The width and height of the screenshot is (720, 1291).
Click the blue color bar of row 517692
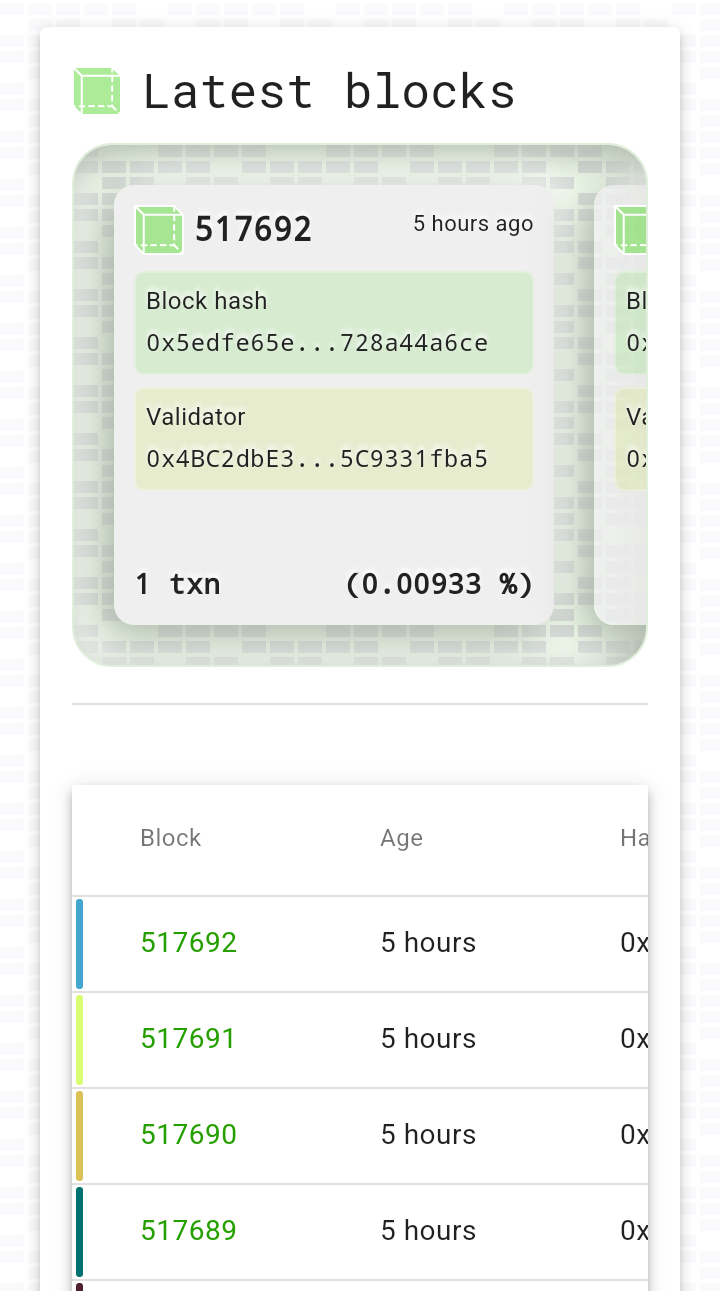click(80, 944)
